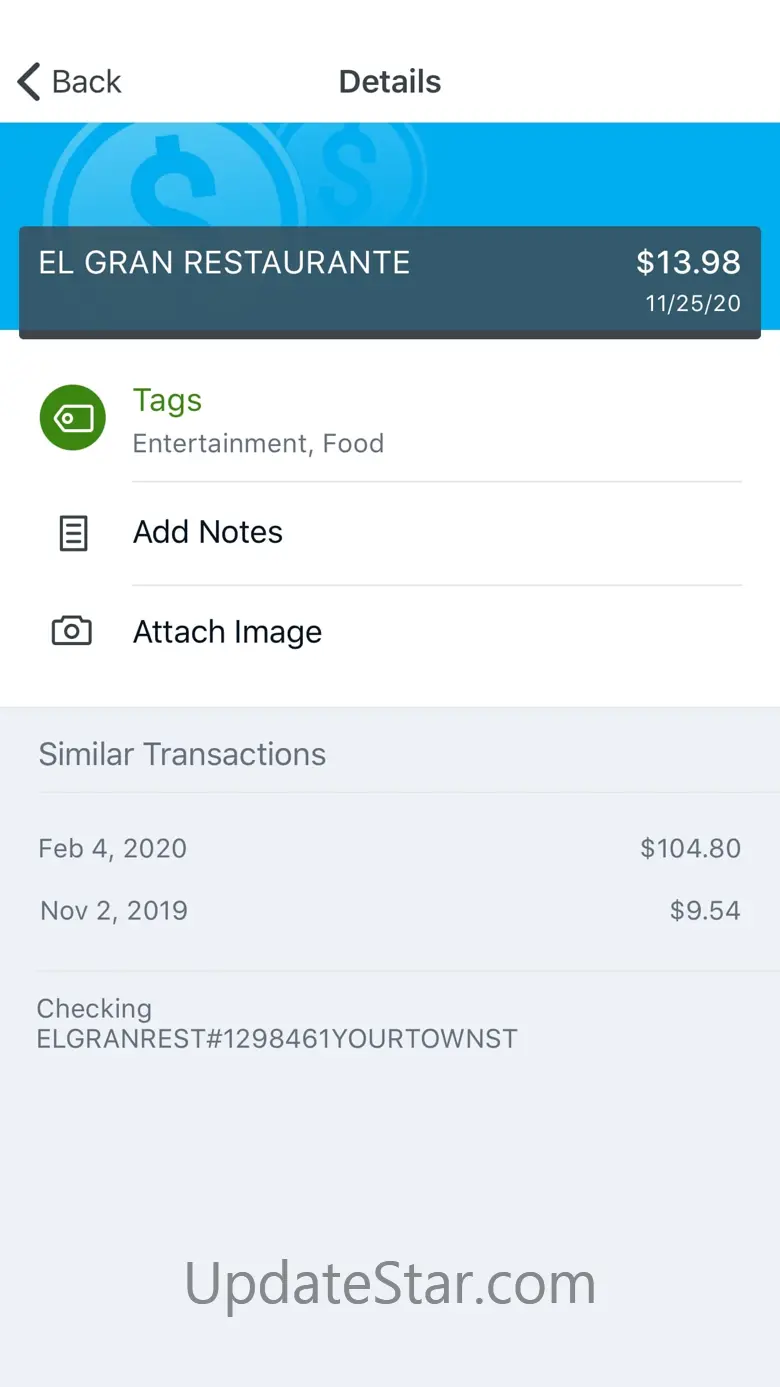Tap the EL GRAN RESTAURANTE header card
This screenshot has width=780, height=1387.
click(390, 282)
